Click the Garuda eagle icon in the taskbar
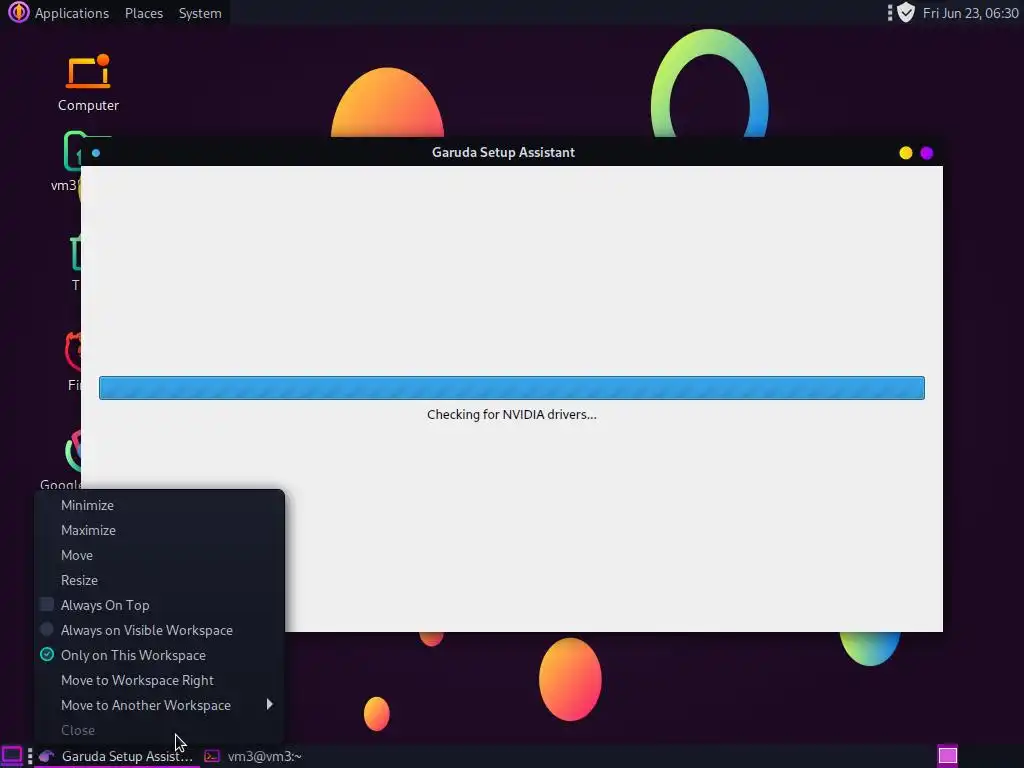This screenshot has height=768, width=1024. [46, 756]
